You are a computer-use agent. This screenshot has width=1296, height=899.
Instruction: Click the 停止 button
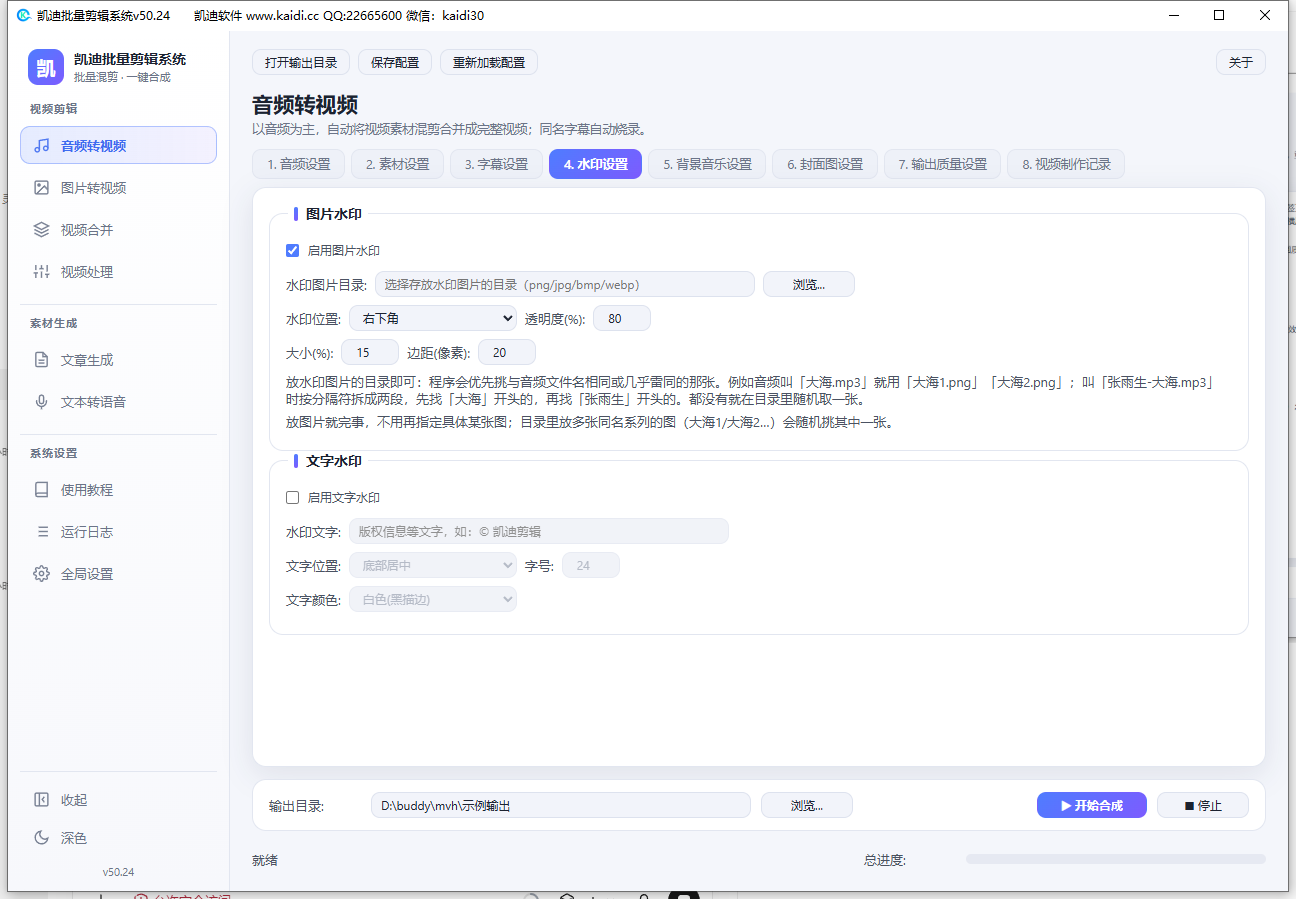click(x=1203, y=805)
